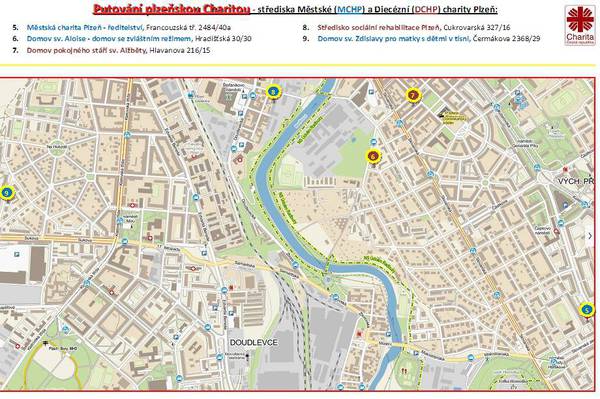
Task: Click the VÝCH. PŘ district label
Action: tap(576, 181)
